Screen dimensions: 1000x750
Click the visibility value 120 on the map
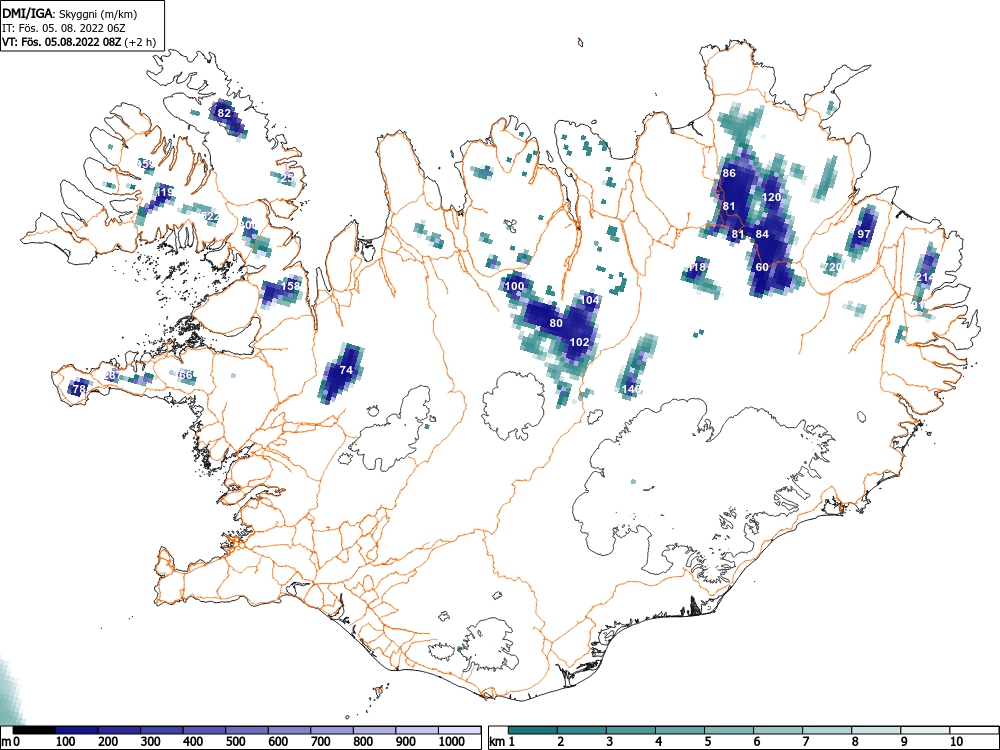(x=772, y=197)
